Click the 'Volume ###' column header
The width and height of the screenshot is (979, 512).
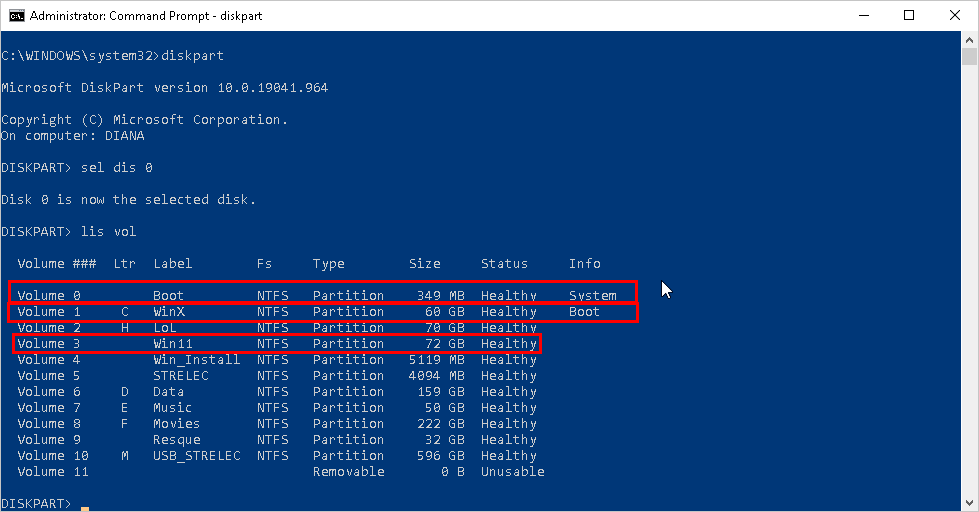pos(57,263)
